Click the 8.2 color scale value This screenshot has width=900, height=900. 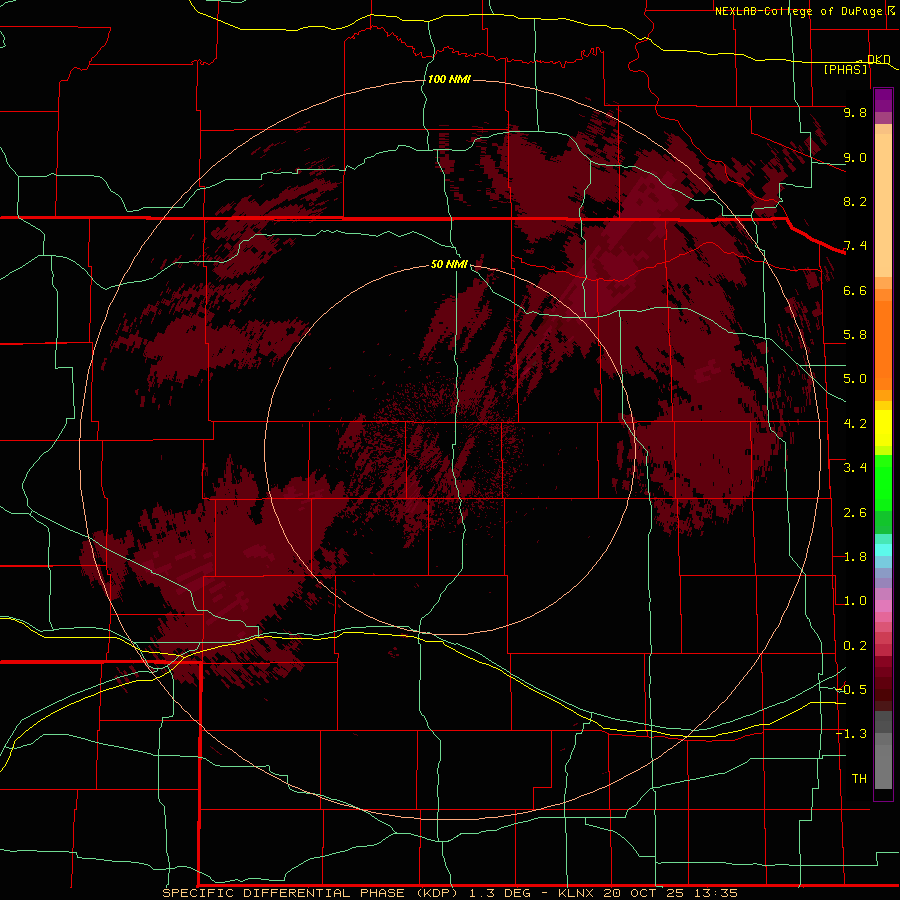(x=855, y=201)
